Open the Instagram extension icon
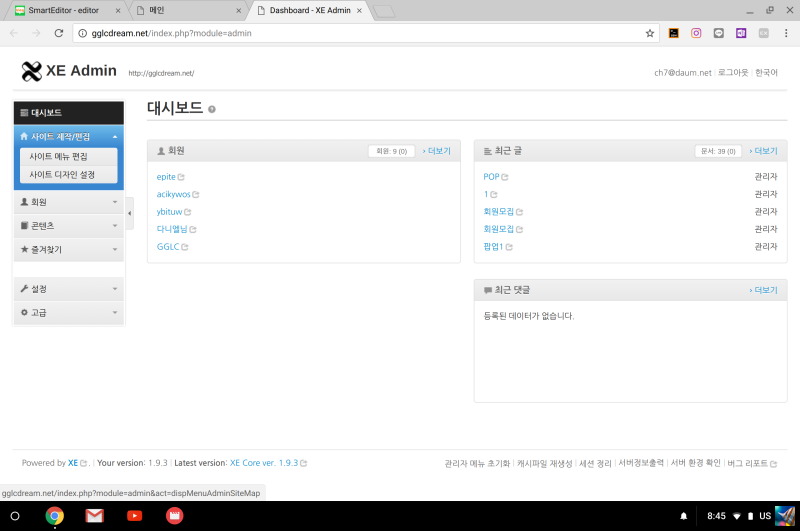The height and width of the screenshot is (531, 800). [x=696, y=33]
